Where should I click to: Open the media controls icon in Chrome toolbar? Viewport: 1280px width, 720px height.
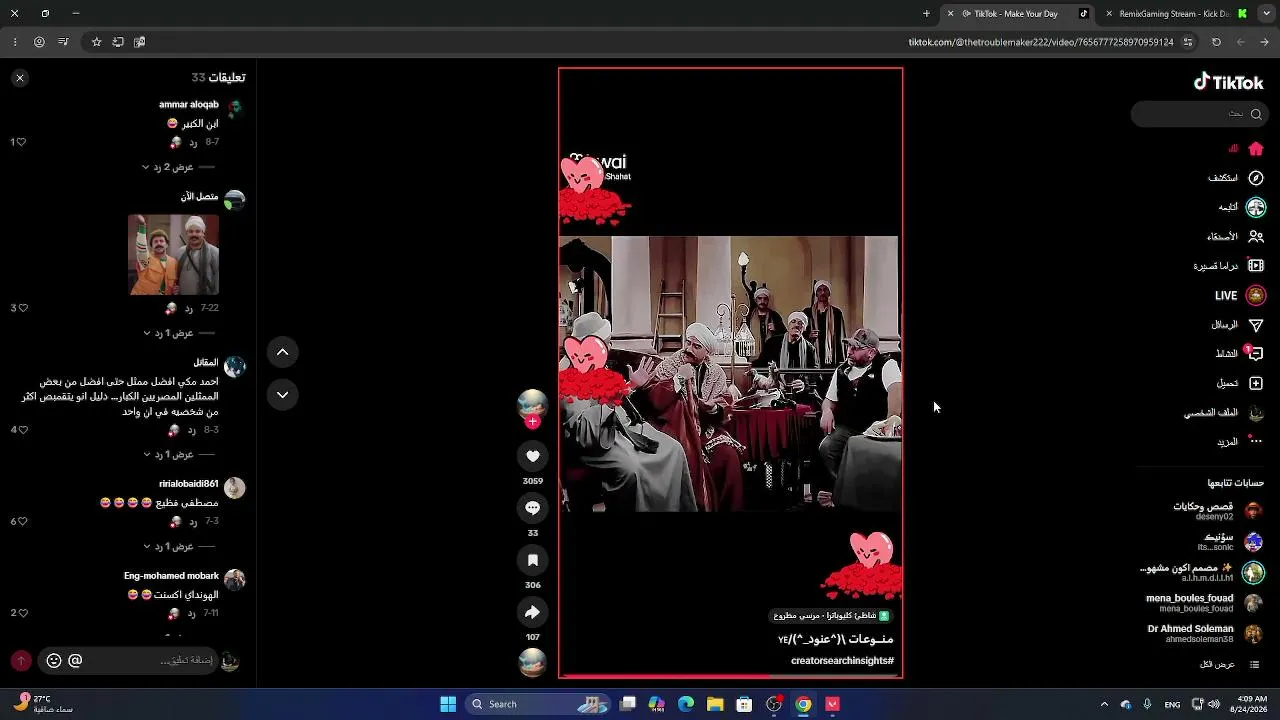click(63, 42)
